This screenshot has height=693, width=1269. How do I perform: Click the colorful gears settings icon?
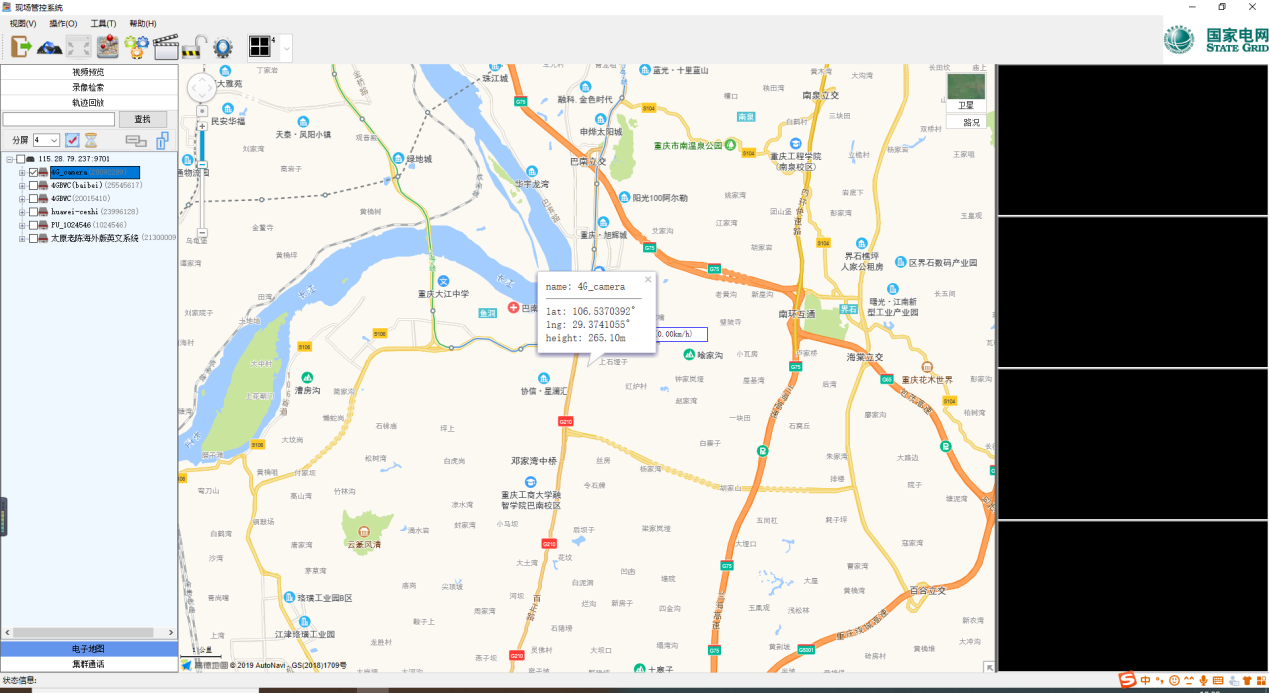click(x=136, y=47)
